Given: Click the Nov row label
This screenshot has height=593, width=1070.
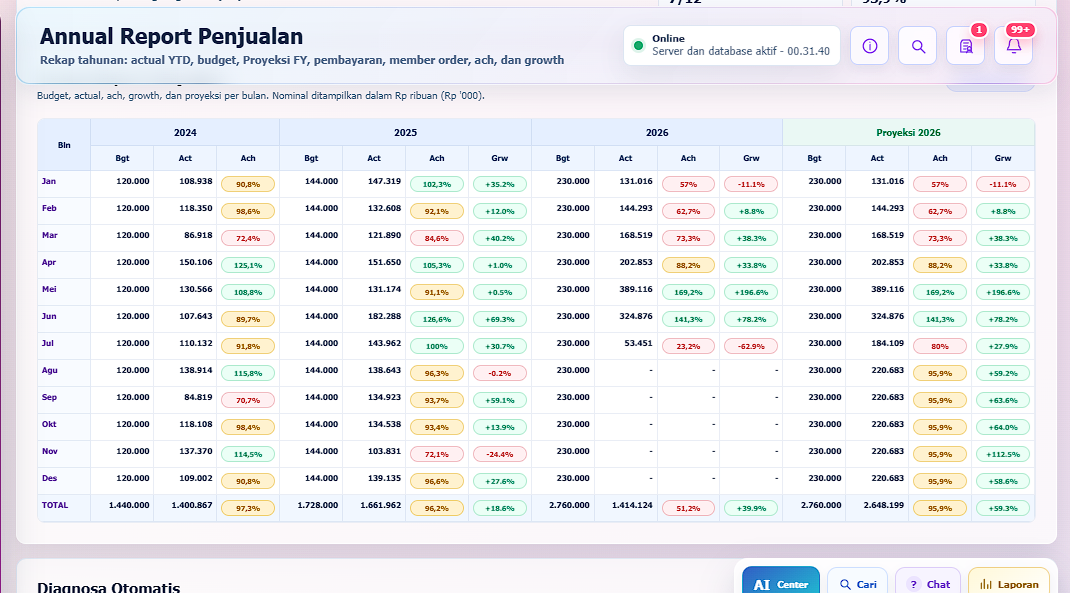Looking at the screenshot, I should tap(50, 451).
